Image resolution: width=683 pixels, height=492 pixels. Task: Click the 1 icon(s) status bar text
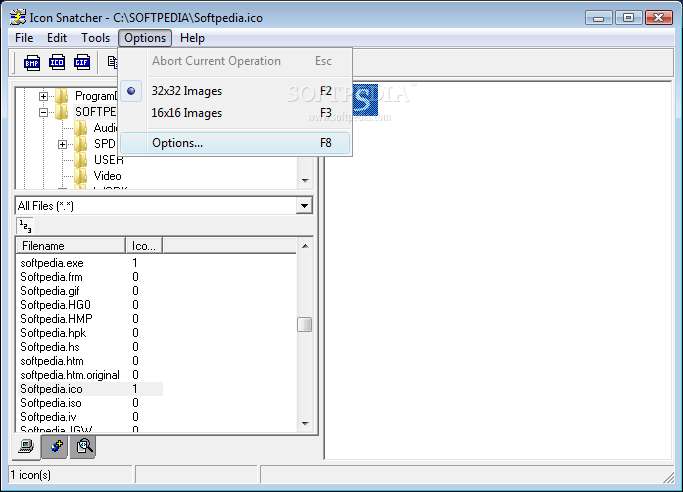[x=30, y=475]
